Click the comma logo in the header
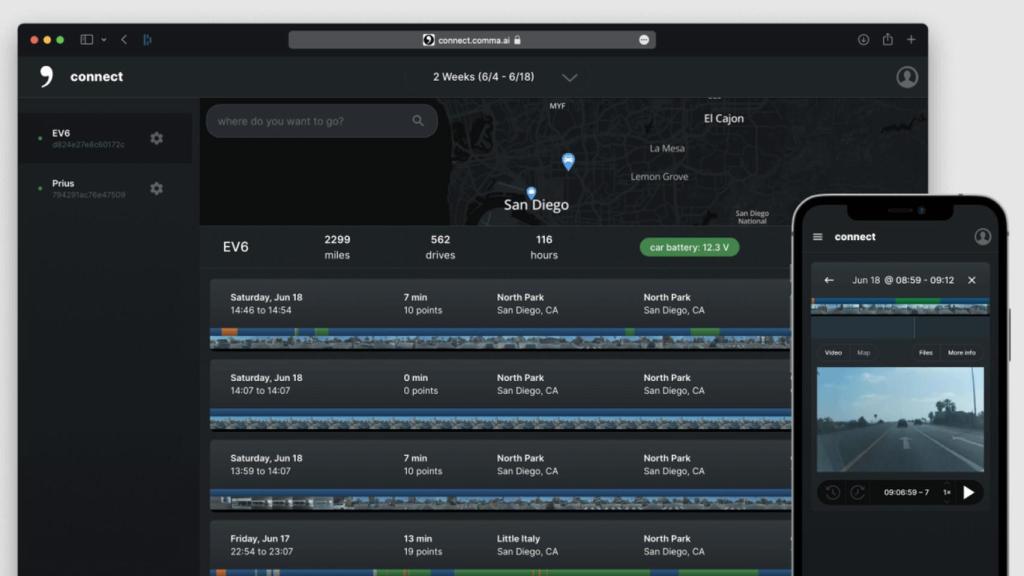 [x=46, y=77]
